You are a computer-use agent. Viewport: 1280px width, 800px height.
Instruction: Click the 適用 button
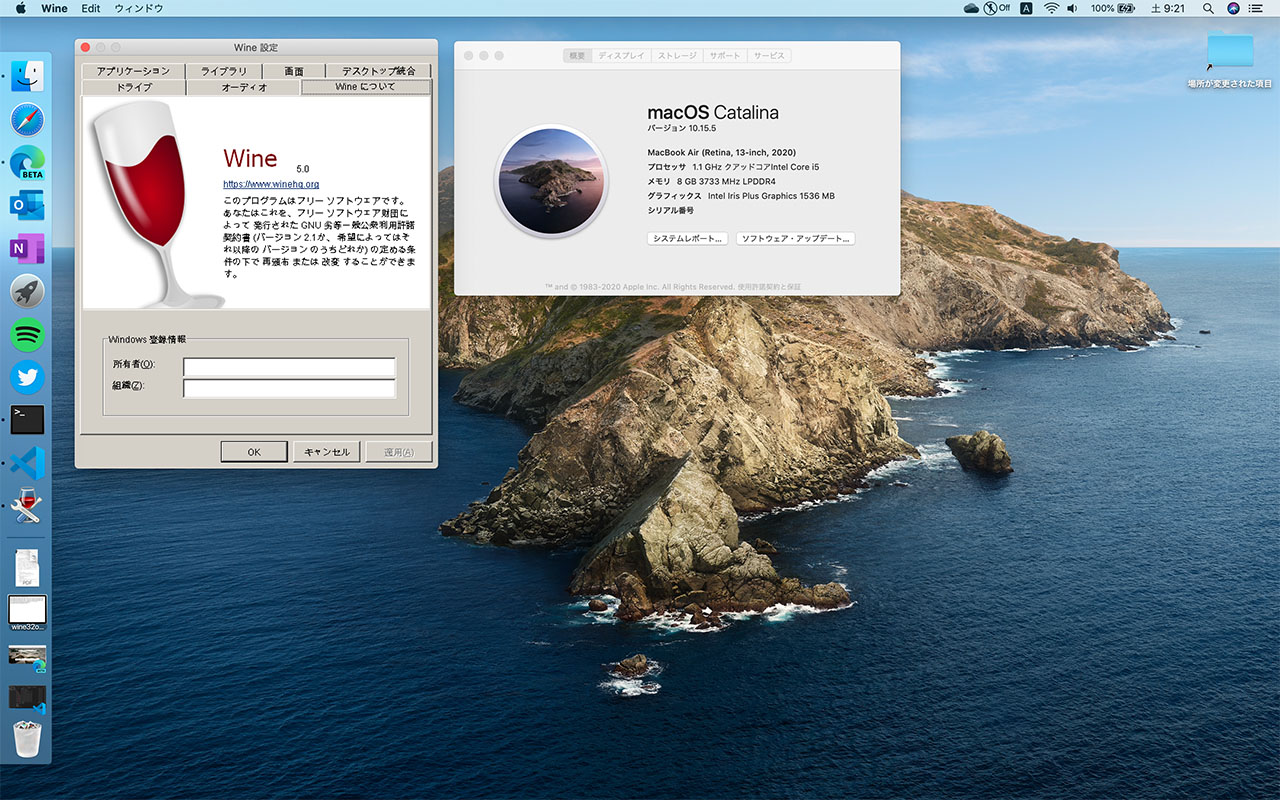click(399, 452)
